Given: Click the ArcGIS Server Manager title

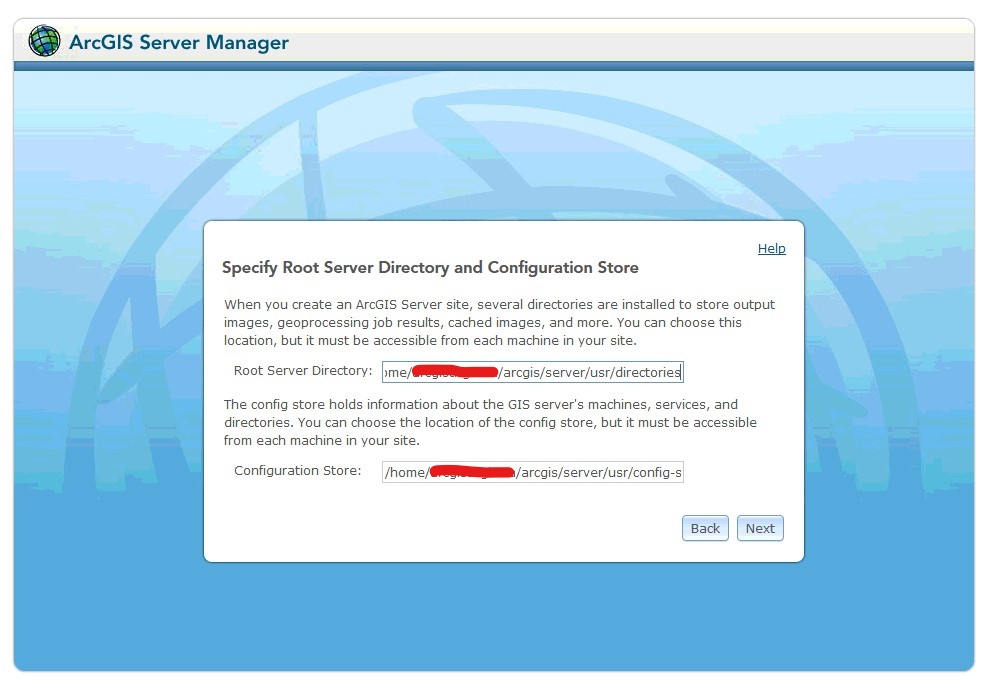Looking at the screenshot, I should coord(179,42).
